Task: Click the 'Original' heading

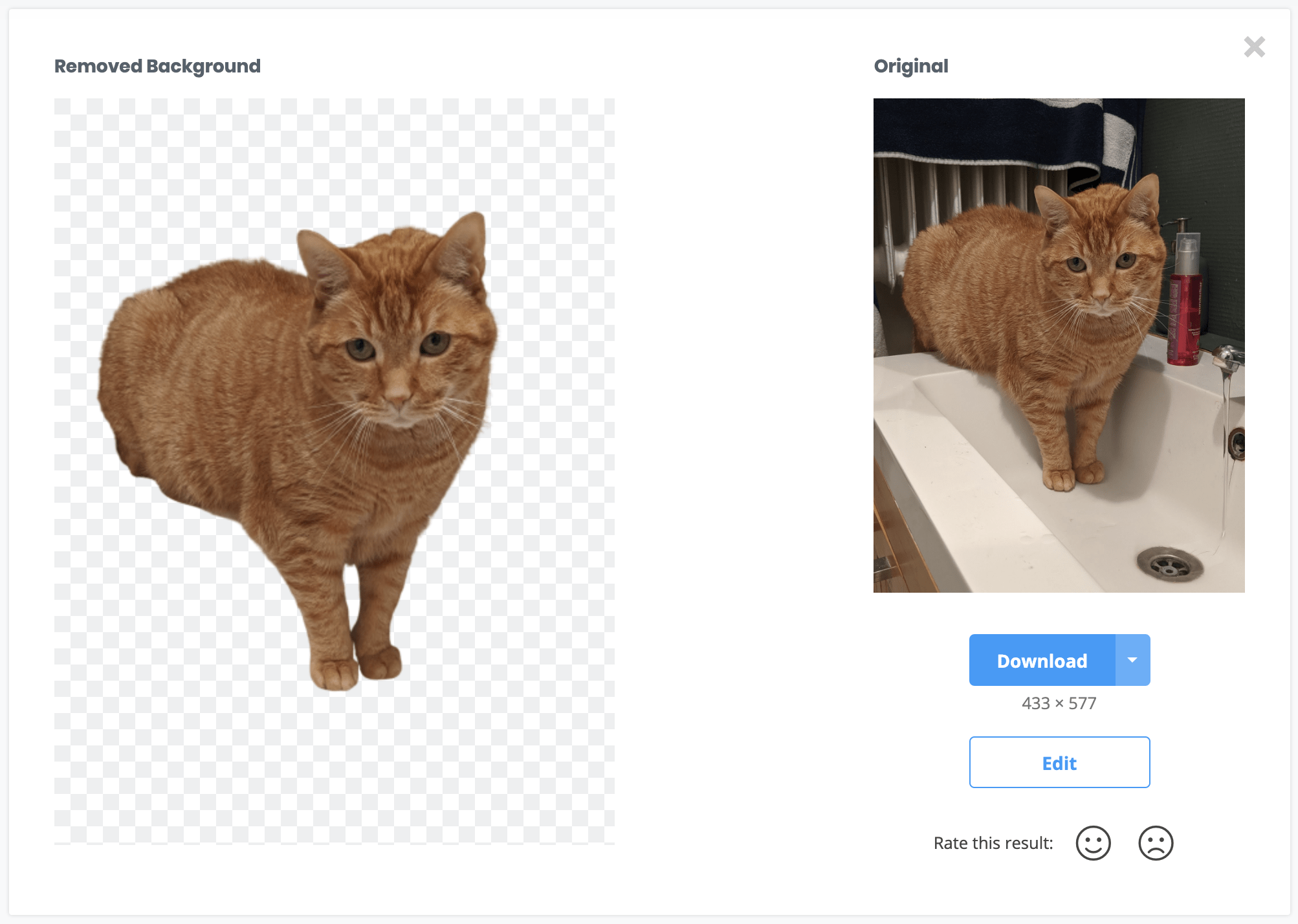Action: 911,66
